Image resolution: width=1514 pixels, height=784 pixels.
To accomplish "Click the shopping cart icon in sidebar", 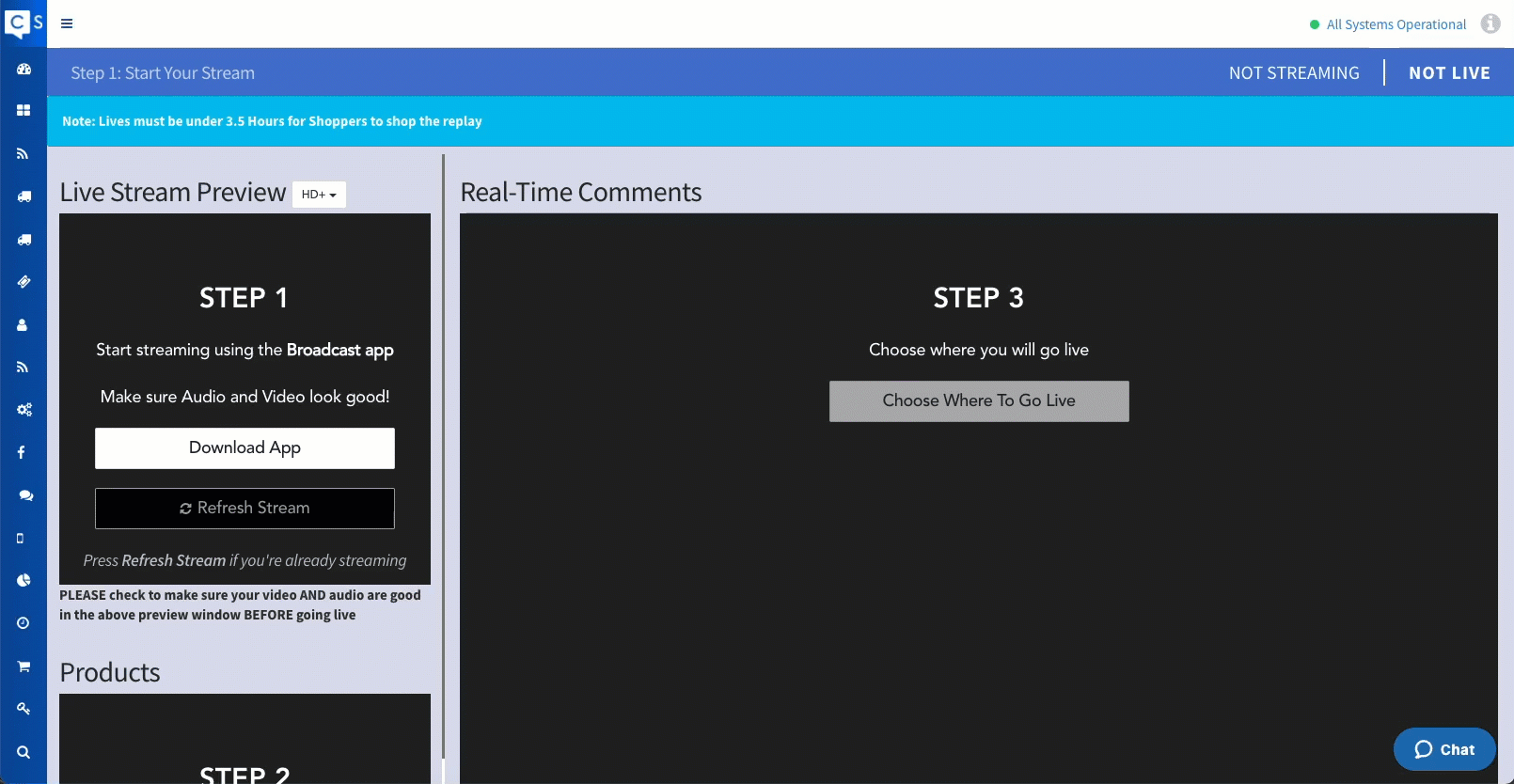I will click(24, 666).
